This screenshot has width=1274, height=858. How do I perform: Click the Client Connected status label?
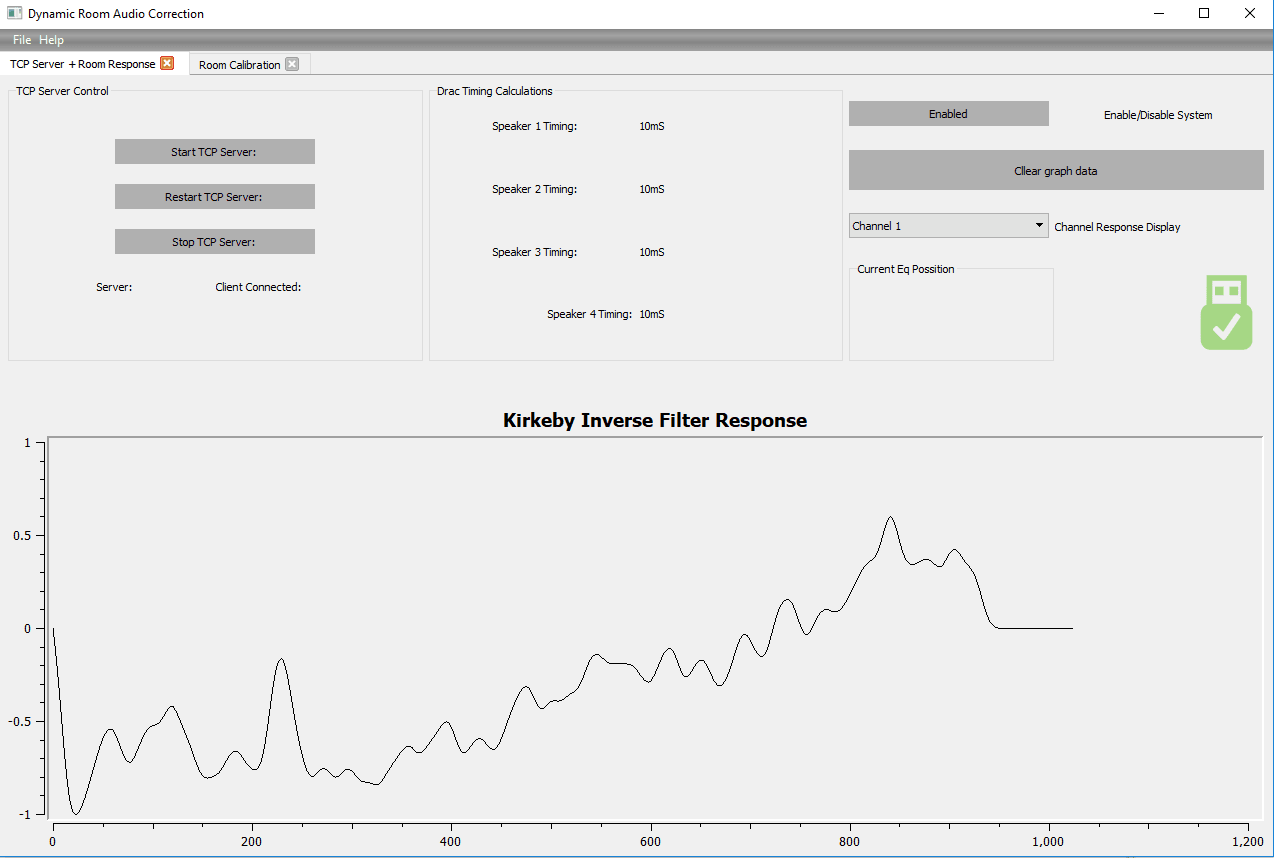(x=258, y=287)
